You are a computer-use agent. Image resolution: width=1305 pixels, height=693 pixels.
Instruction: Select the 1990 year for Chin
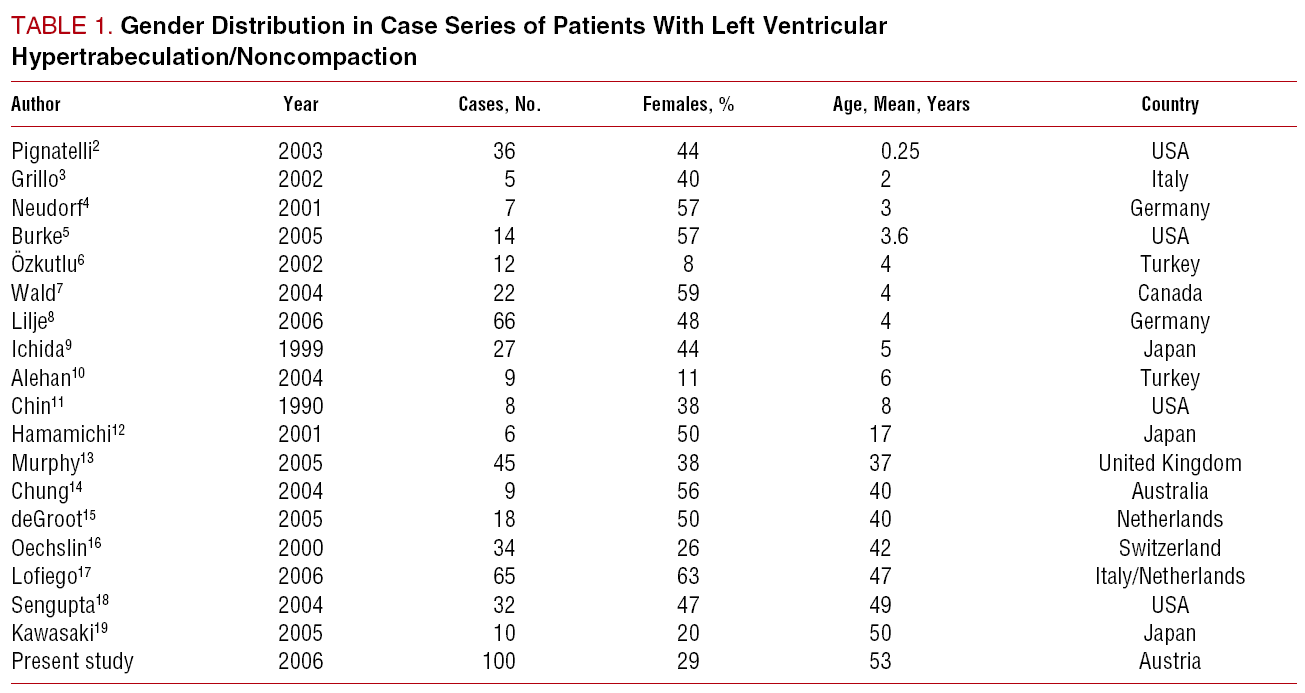coord(301,406)
